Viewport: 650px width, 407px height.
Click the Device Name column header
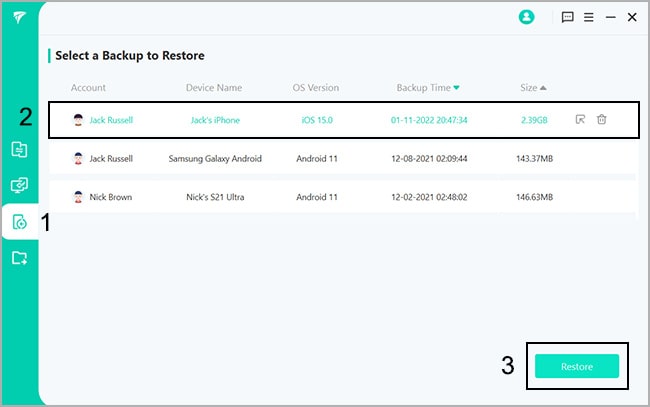pyautogui.click(x=216, y=88)
